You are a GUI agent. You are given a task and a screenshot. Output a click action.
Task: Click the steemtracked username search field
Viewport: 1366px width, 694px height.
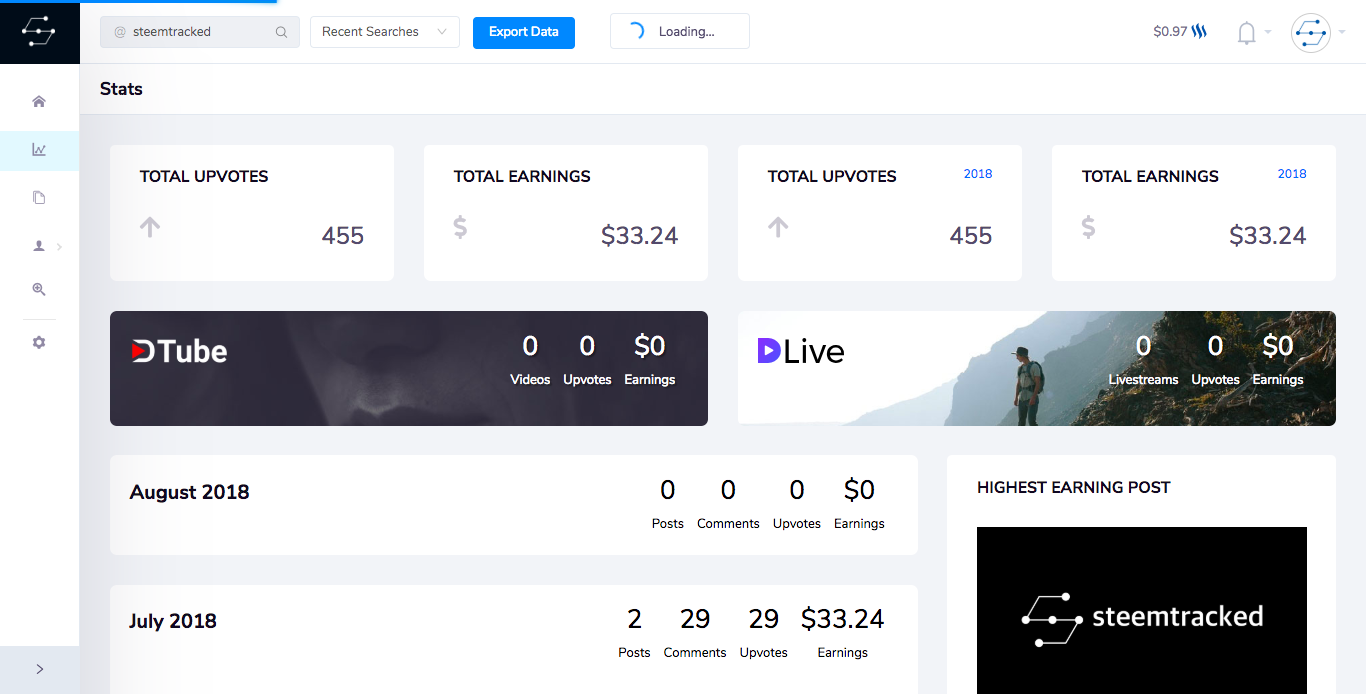click(x=200, y=32)
